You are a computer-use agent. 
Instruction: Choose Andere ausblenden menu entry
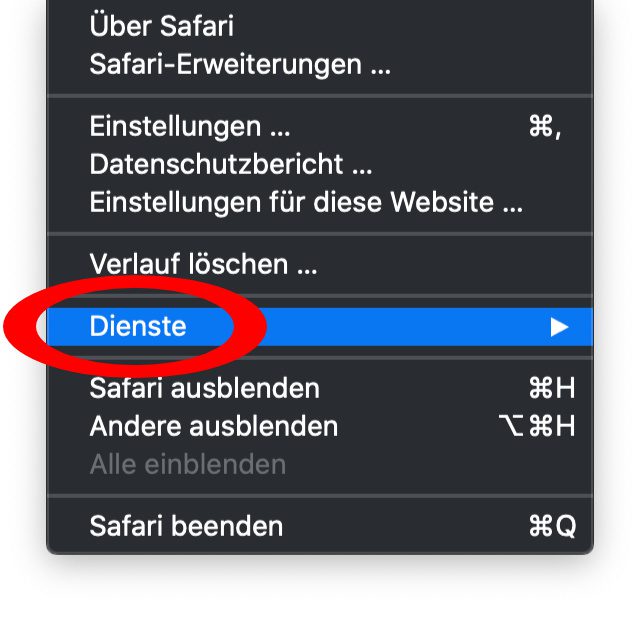point(213,426)
